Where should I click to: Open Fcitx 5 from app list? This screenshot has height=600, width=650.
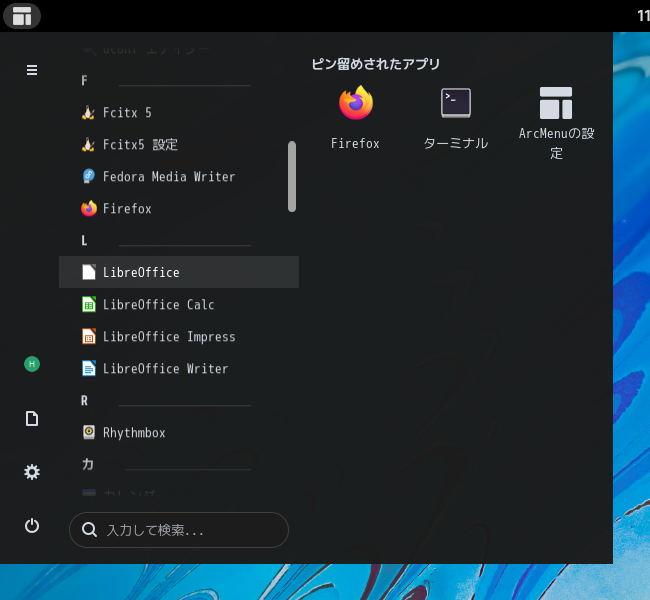pyautogui.click(x=179, y=112)
